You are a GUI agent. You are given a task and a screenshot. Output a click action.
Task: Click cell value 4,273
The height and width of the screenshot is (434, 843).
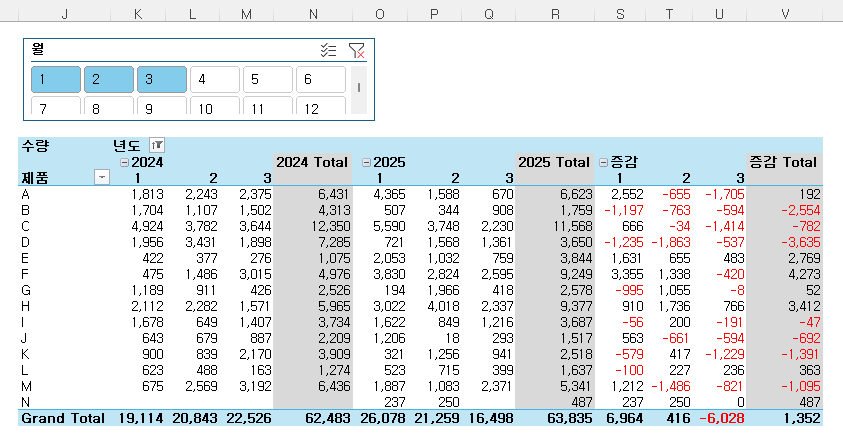click(805, 274)
